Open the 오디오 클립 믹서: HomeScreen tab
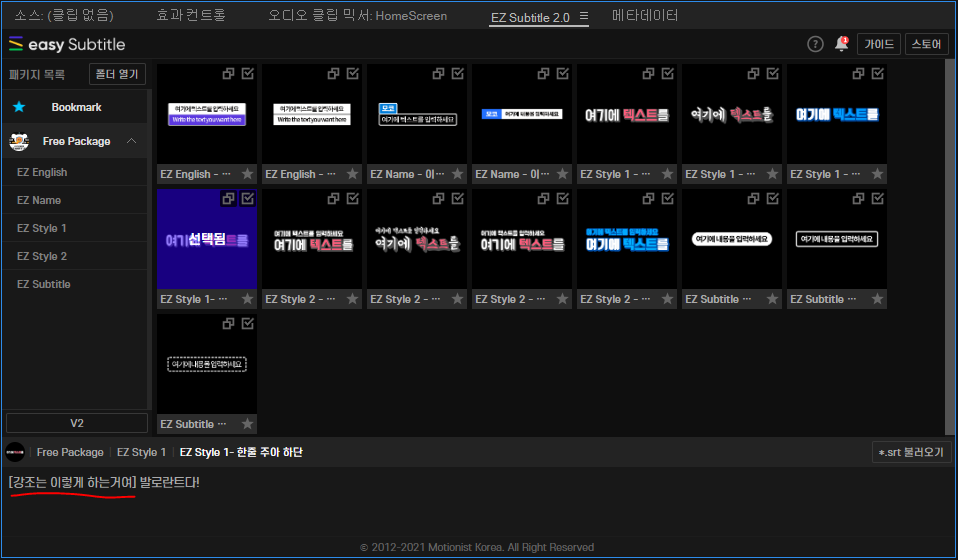 coord(357,15)
